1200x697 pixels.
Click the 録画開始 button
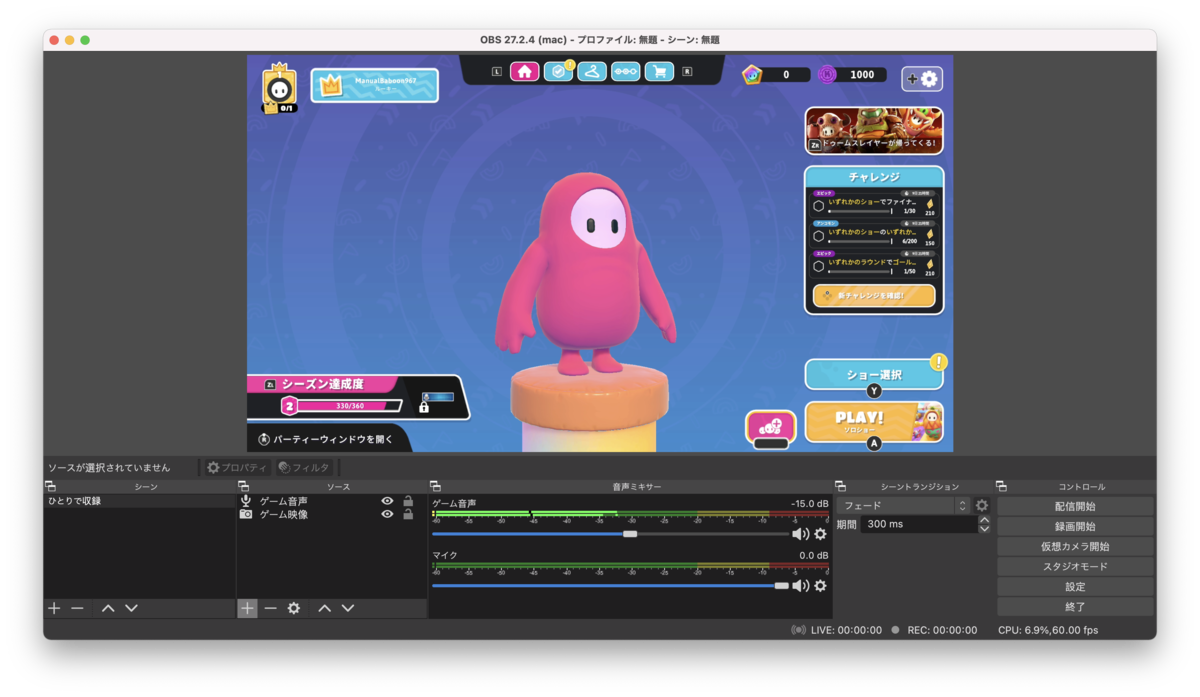click(x=1075, y=526)
